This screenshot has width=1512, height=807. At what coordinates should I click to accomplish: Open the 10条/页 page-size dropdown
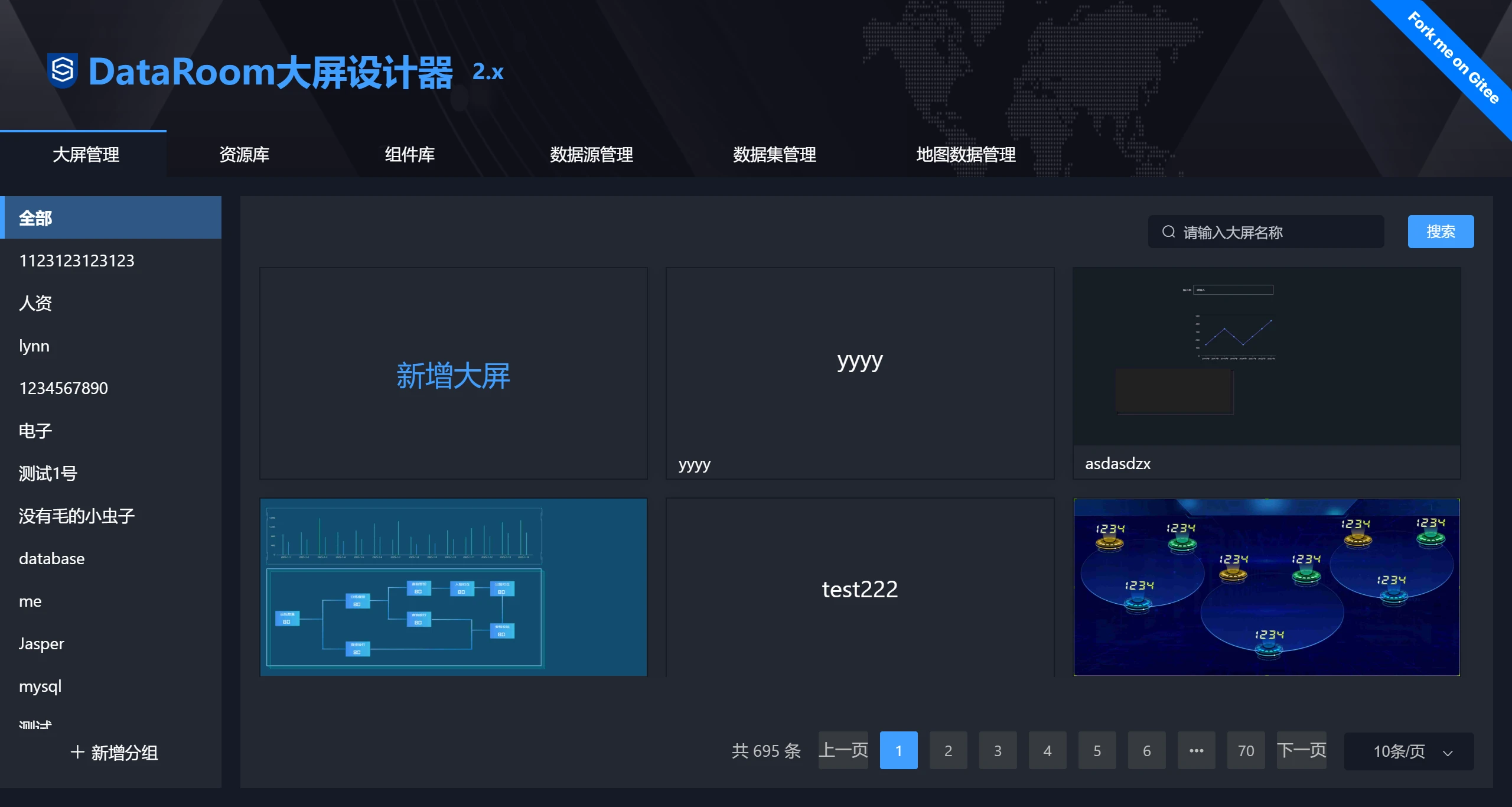click(x=1409, y=751)
